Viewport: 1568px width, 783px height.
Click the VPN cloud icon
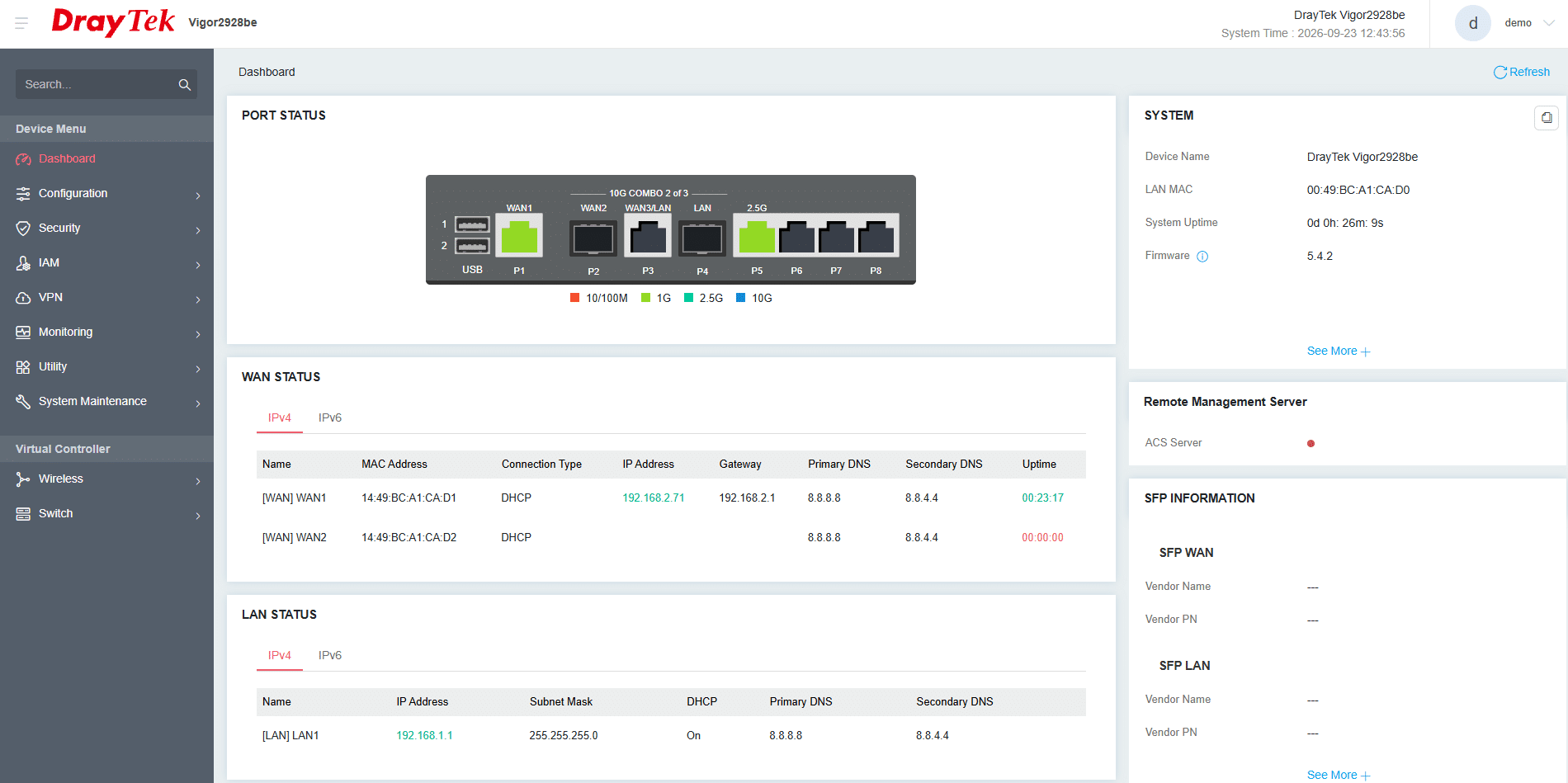(x=23, y=298)
